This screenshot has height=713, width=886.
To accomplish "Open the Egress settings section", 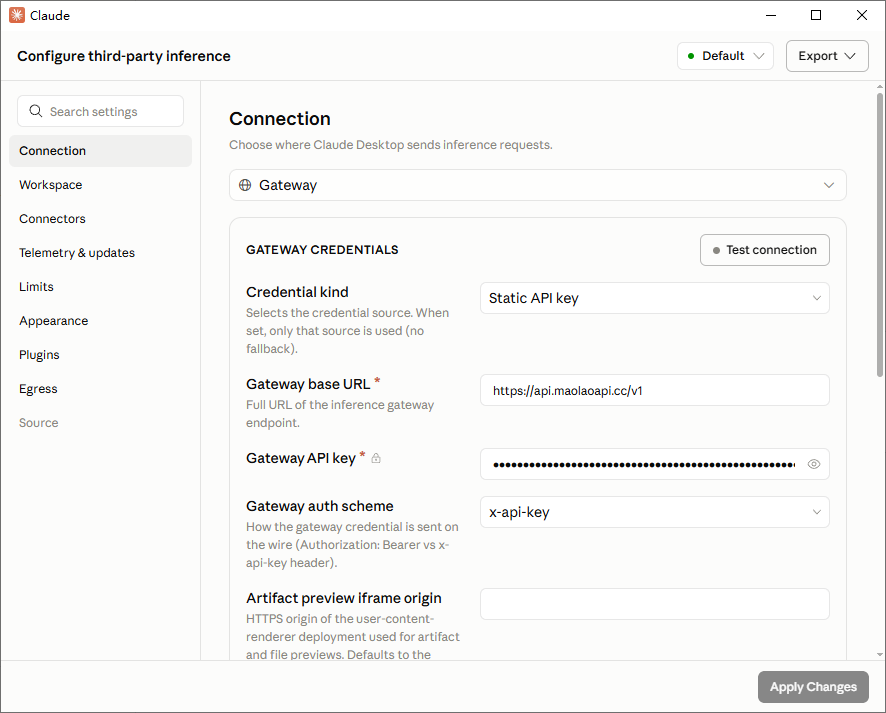I will click(101, 389).
